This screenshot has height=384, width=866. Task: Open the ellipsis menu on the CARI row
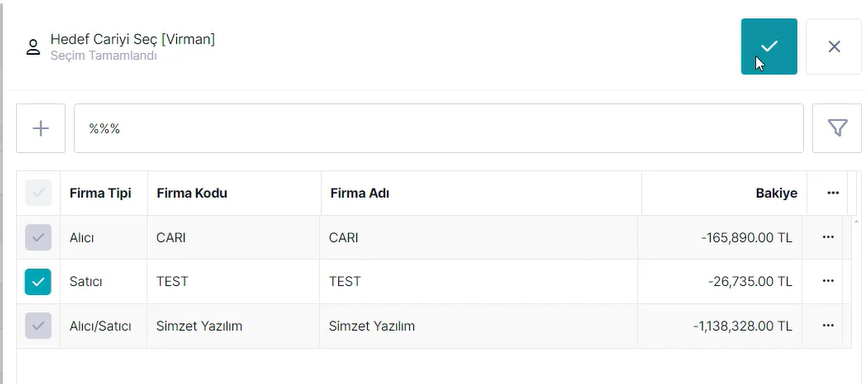[x=827, y=237]
